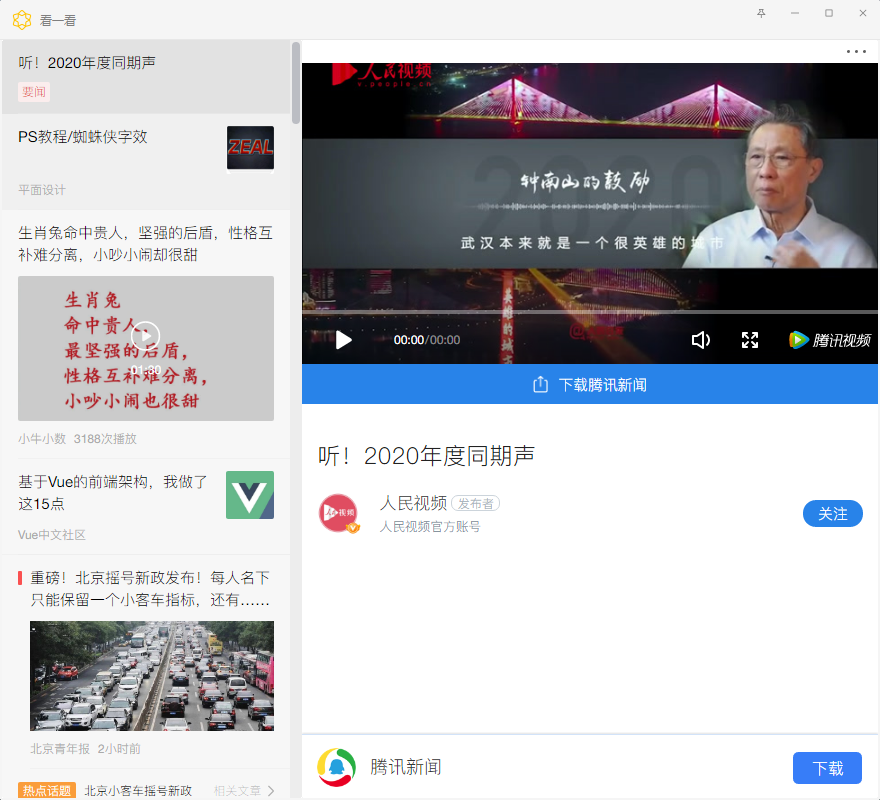The height and width of the screenshot is (800, 880).
Task: Open the Beijing traffic jam photo
Action: pyautogui.click(x=152, y=675)
